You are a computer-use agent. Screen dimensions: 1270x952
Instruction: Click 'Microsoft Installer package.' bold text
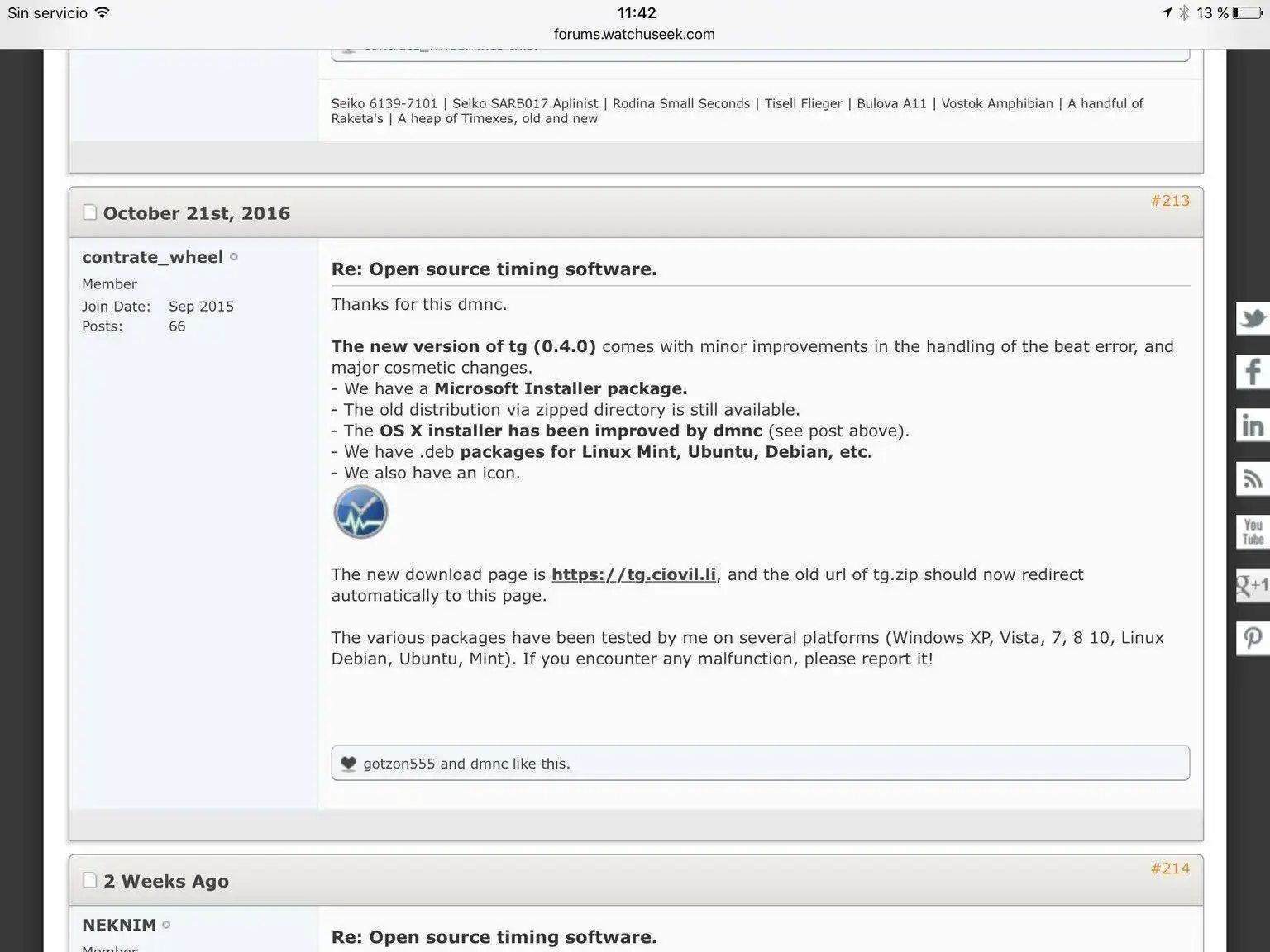561,388
